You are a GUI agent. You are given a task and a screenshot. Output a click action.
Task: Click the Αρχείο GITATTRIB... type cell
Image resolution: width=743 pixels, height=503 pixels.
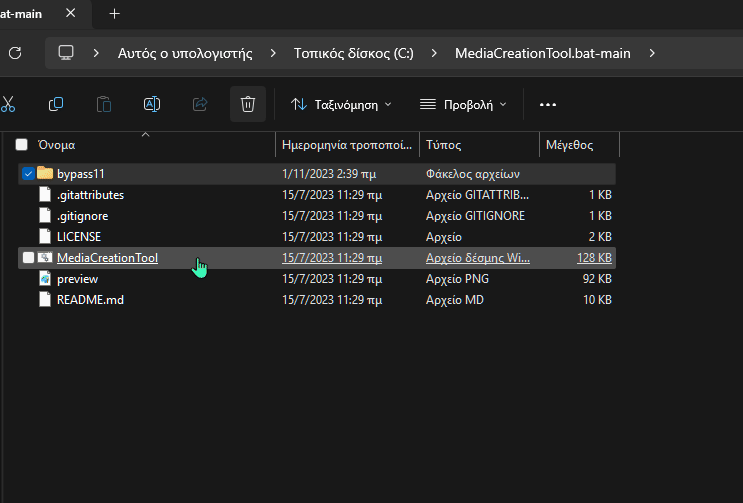(x=477, y=195)
